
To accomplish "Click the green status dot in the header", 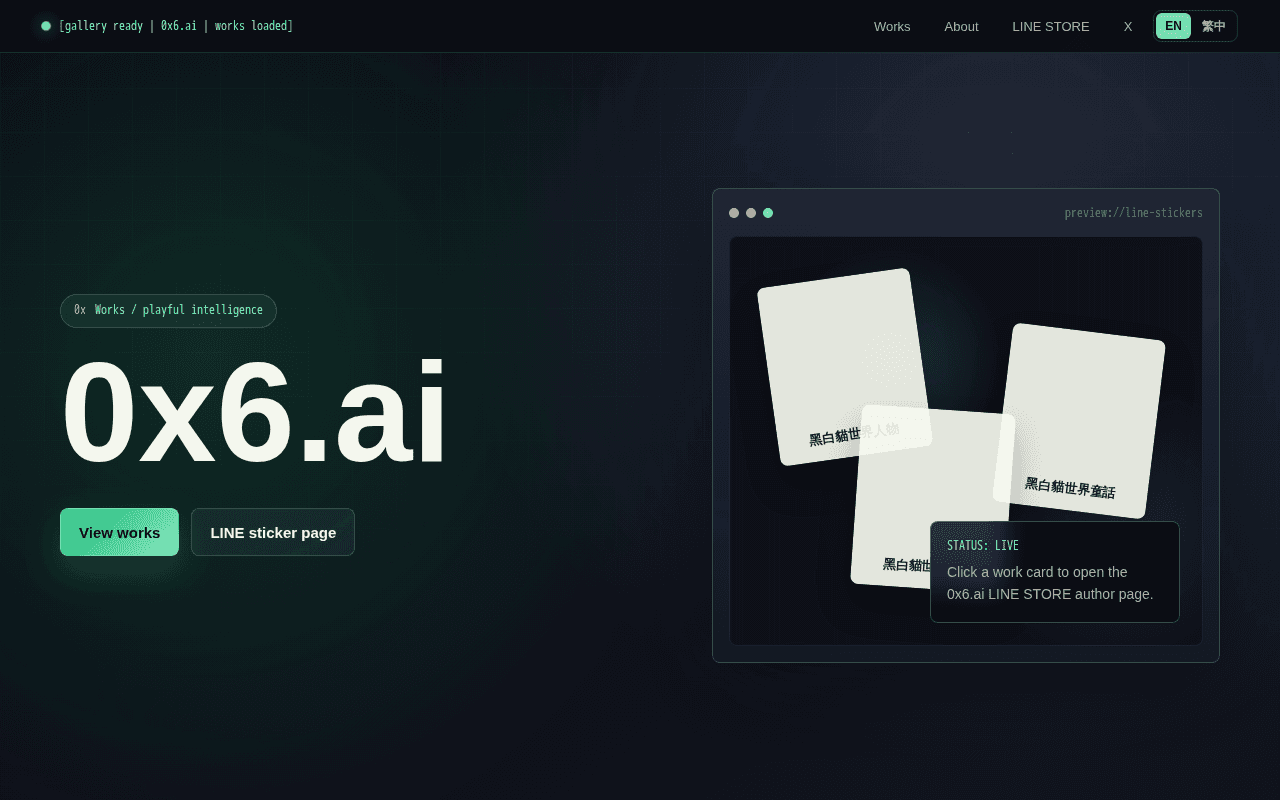I will tap(46, 26).
